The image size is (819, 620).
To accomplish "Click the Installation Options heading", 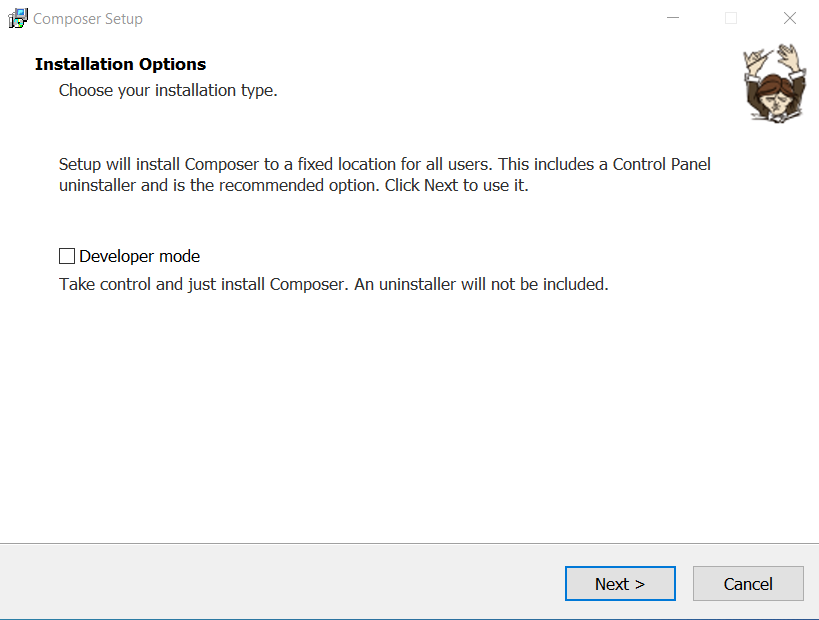I will pyautogui.click(x=120, y=63).
